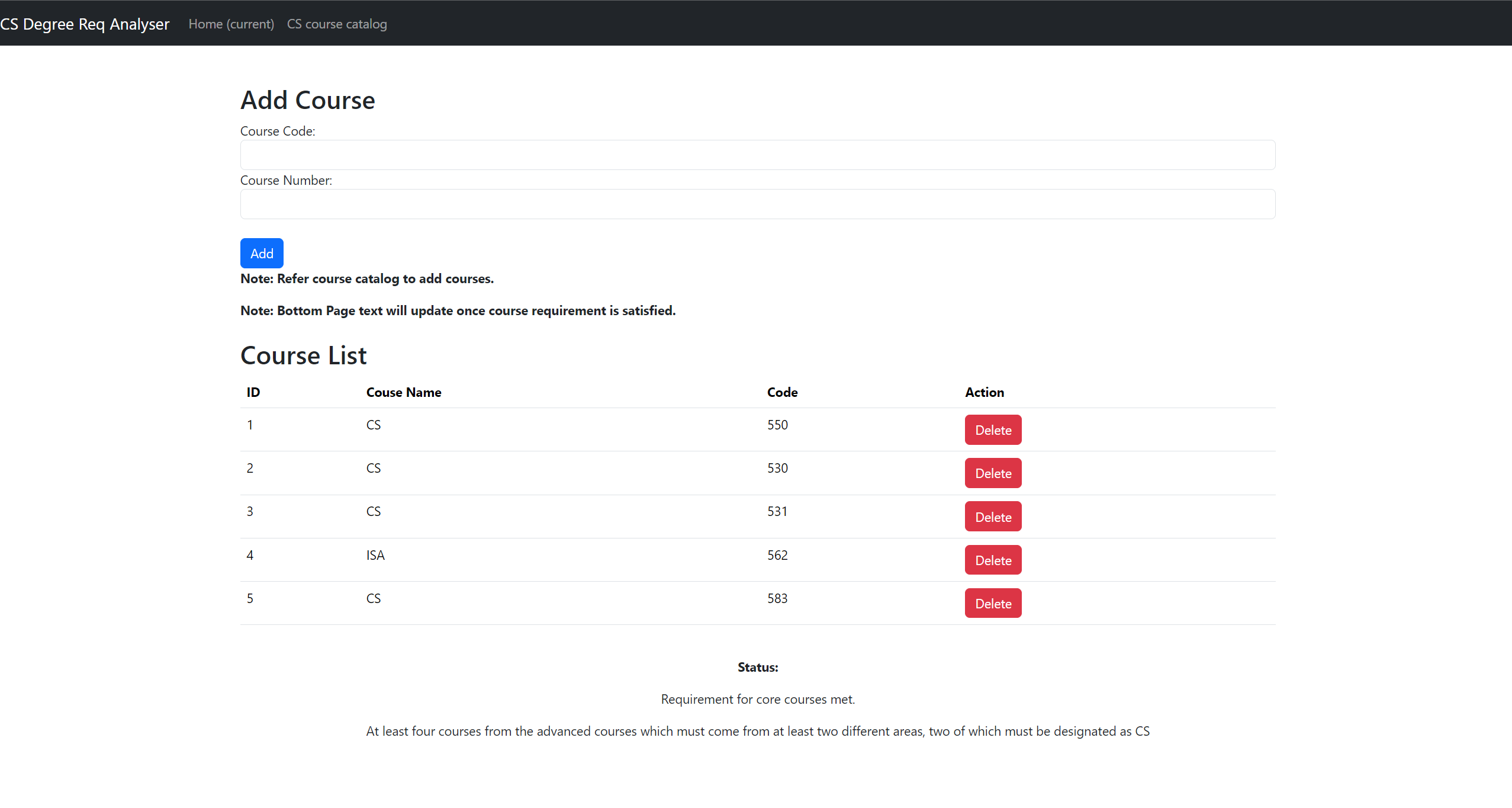Open the Home (current) nav link
Screen dimensions: 1512x808
click(x=231, y=24)
